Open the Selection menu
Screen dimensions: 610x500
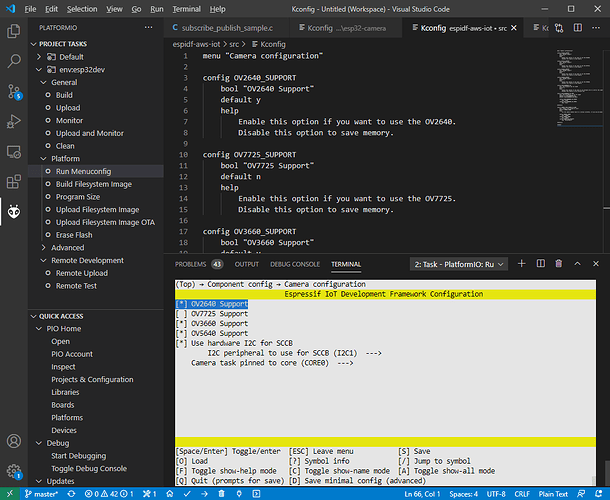pyautogui.click(x=82, y=9)
